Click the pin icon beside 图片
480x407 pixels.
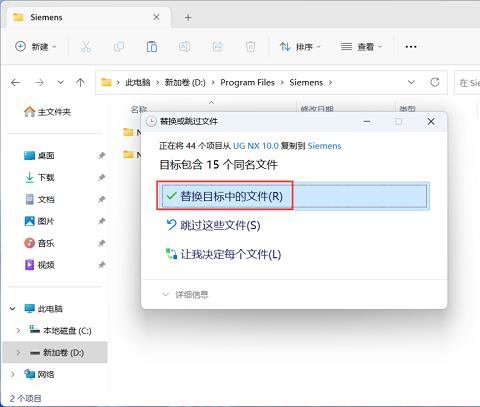point(102,221)
